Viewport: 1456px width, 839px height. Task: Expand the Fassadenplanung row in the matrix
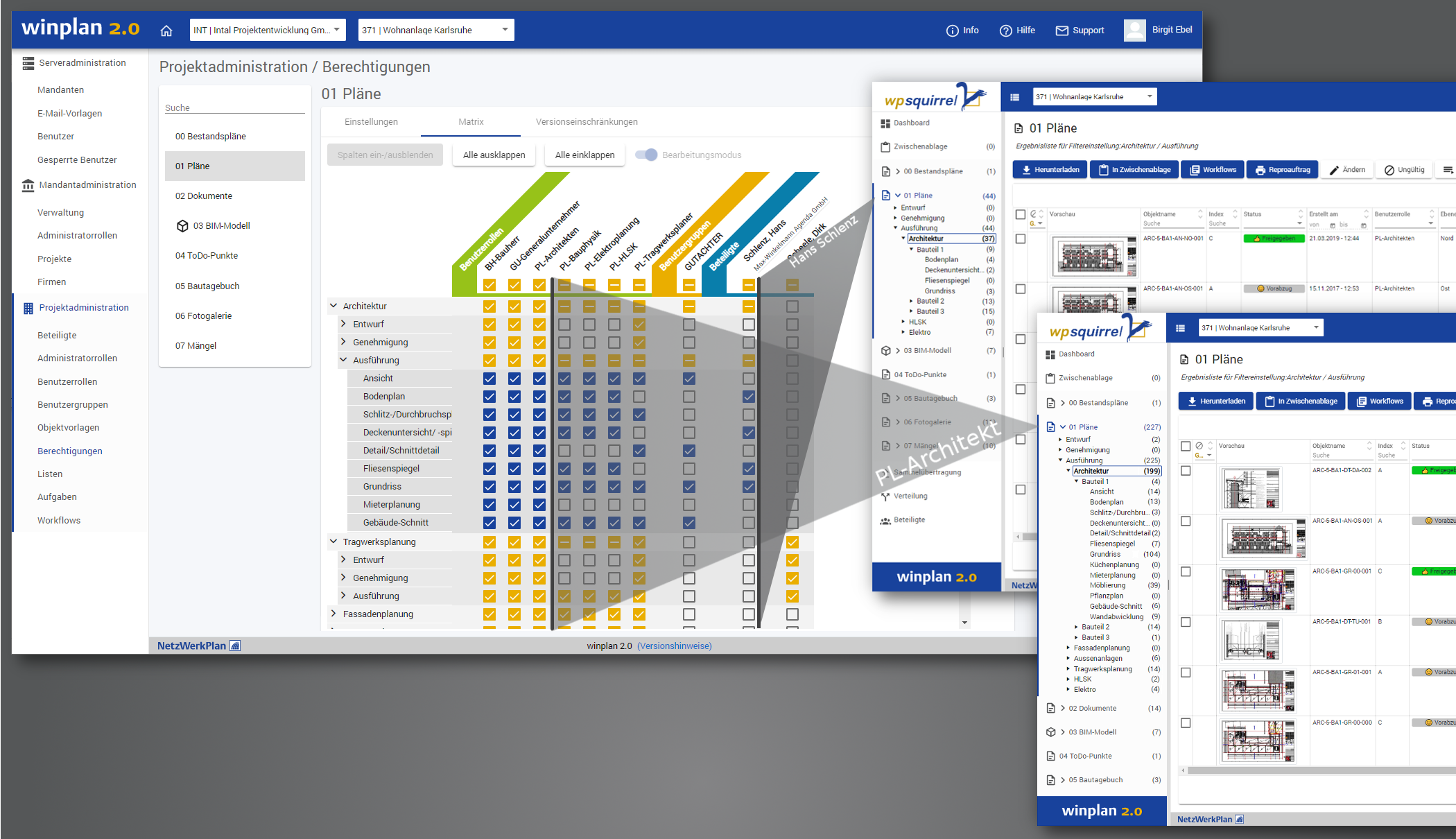333,614
